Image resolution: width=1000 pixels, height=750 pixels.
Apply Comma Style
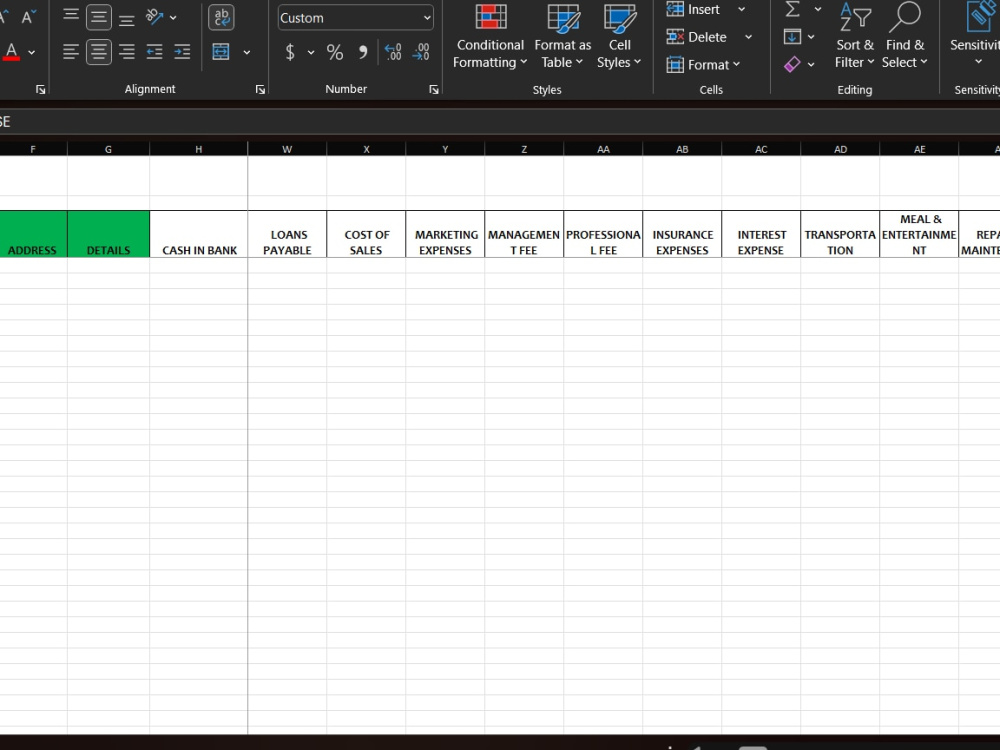[363, 52]
